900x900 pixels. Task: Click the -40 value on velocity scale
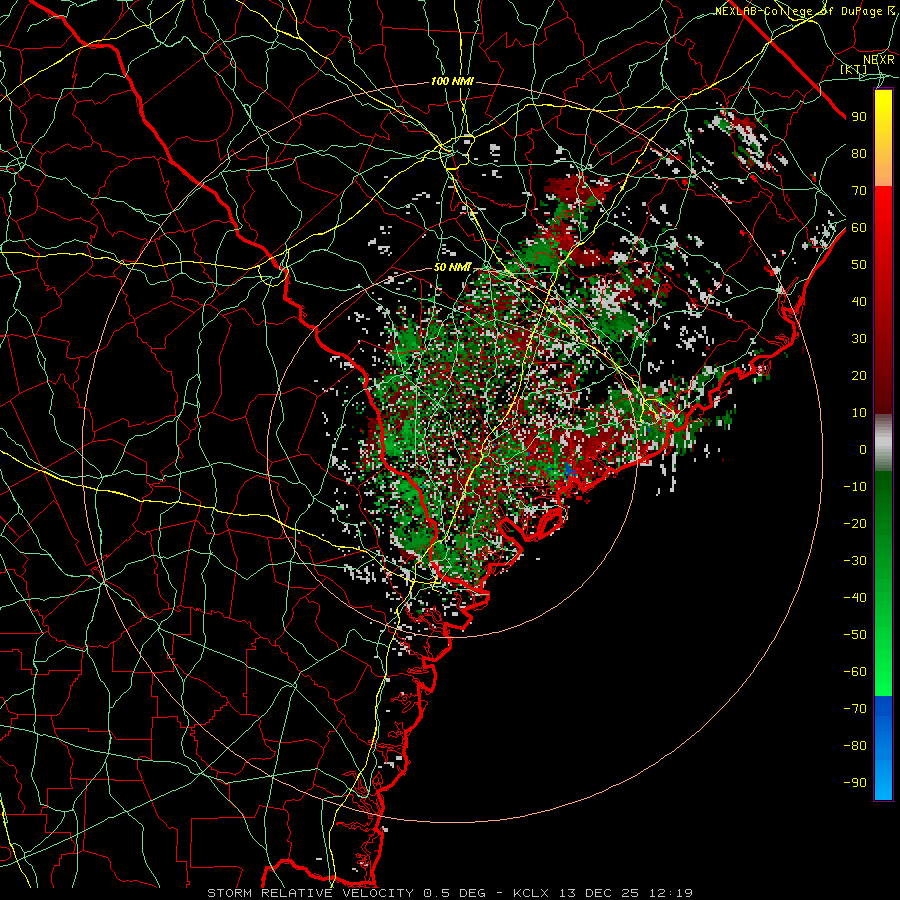point(855,598)
